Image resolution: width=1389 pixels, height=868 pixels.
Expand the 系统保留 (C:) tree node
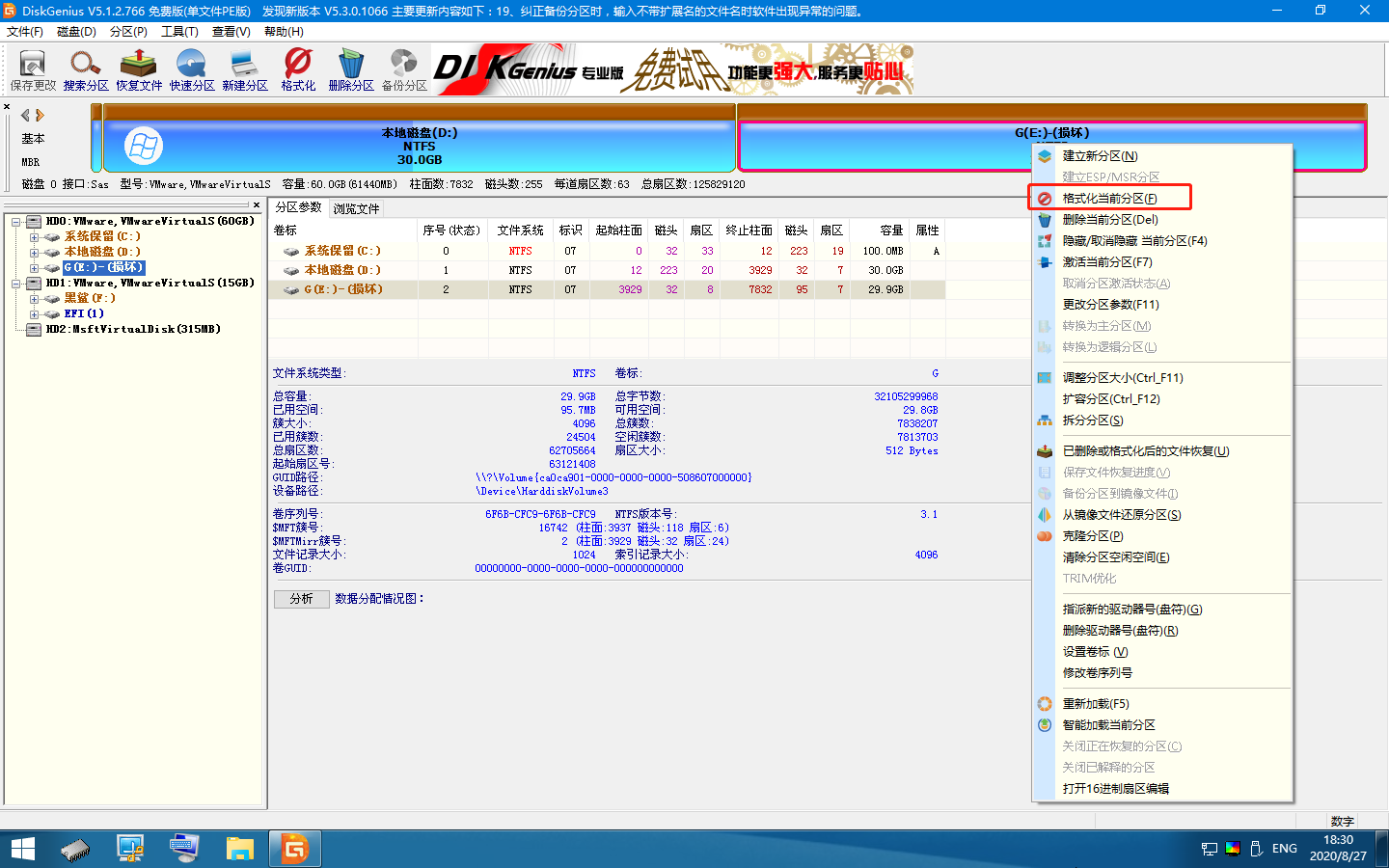tap(34, 236)
